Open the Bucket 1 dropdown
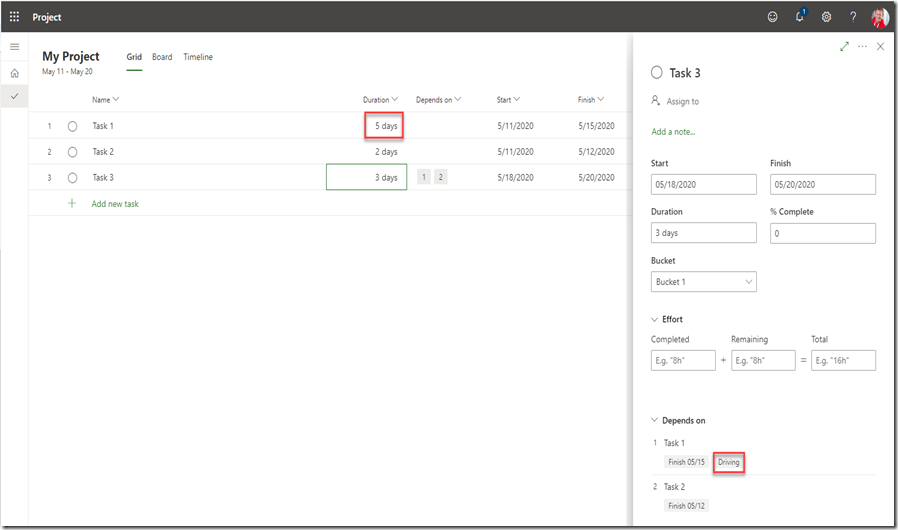Screen dimensions: 898x530 [703, 282]
